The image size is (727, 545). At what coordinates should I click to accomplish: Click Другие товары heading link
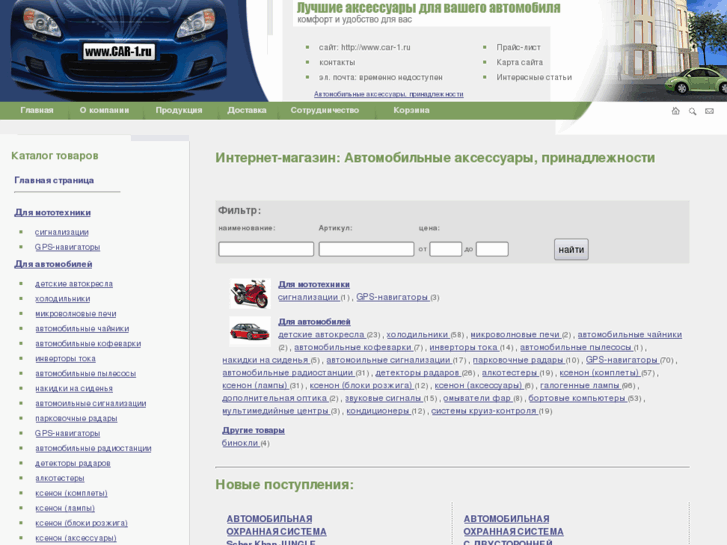(253, 430)
